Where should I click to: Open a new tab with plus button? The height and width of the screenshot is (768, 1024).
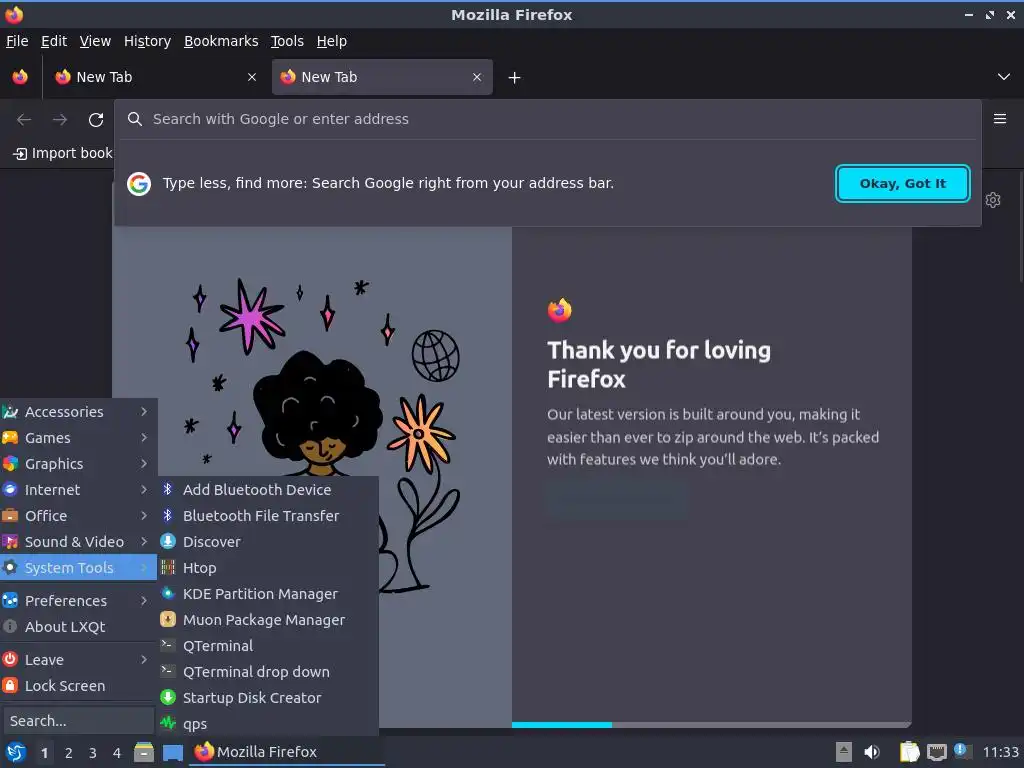click(515, 78)
